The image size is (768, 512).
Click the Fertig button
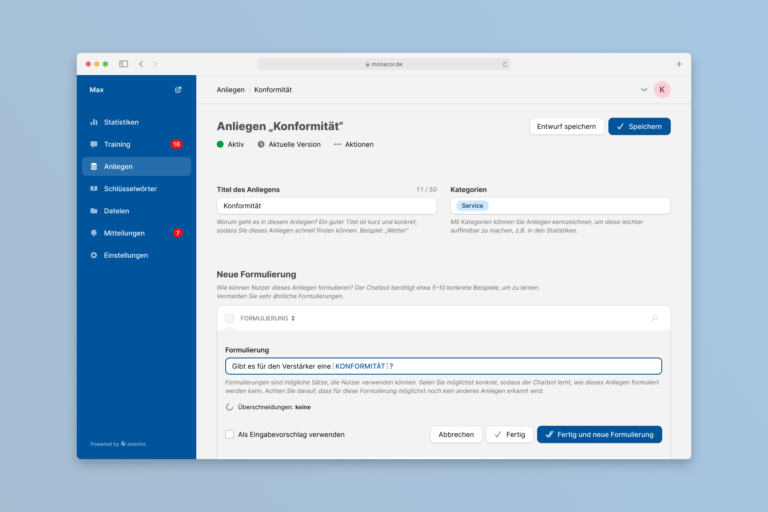[509, 435]
